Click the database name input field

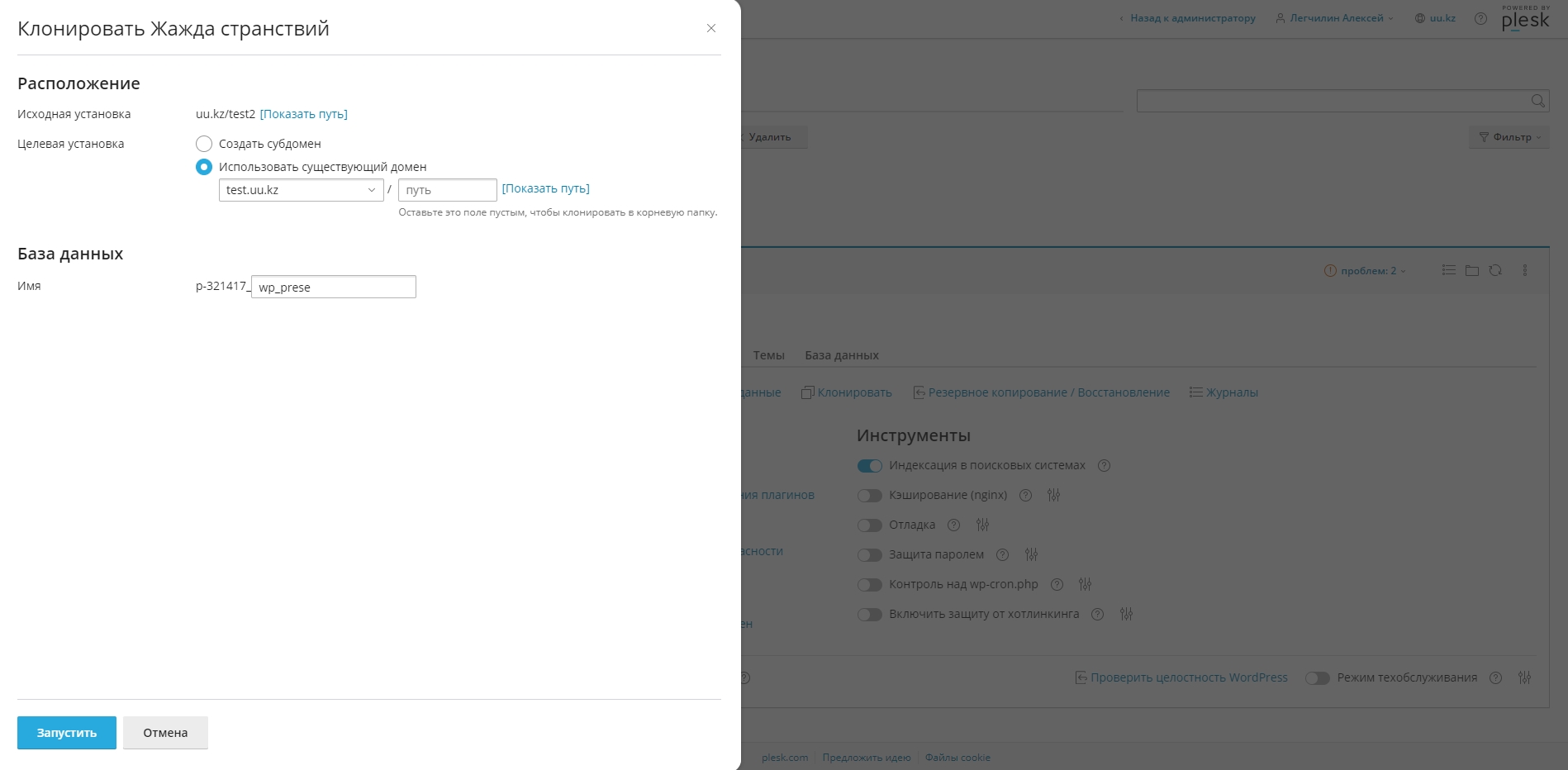click(333, 287)
